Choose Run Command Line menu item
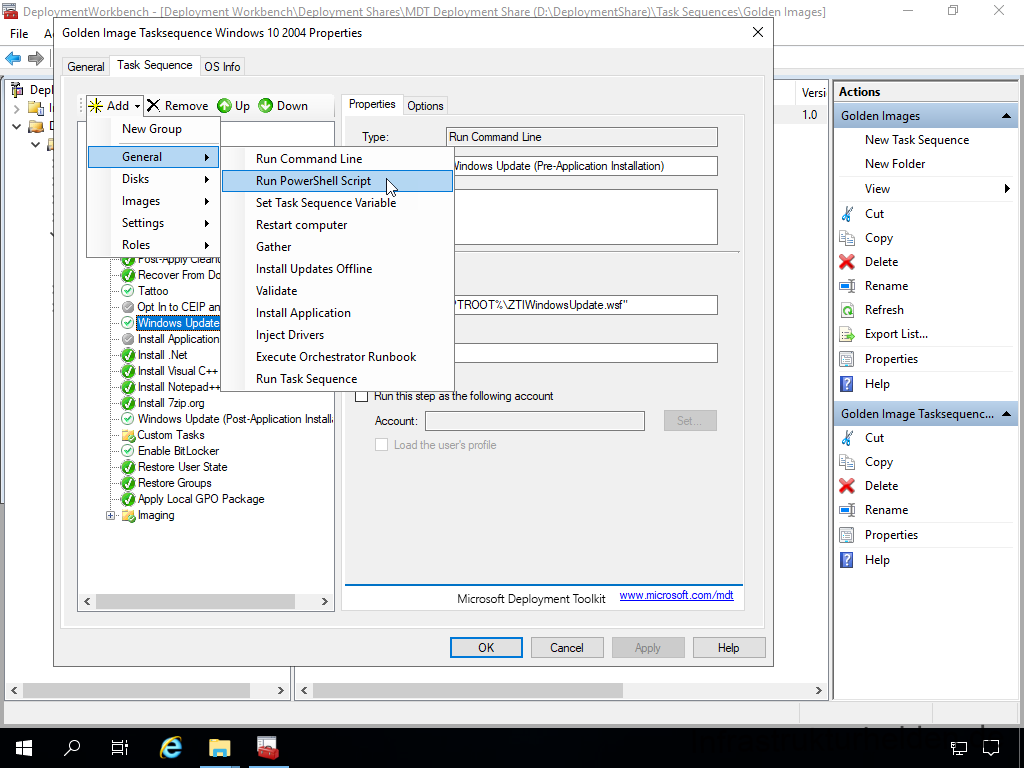This screenshot has height=768, width=1024. pos(337,159)
